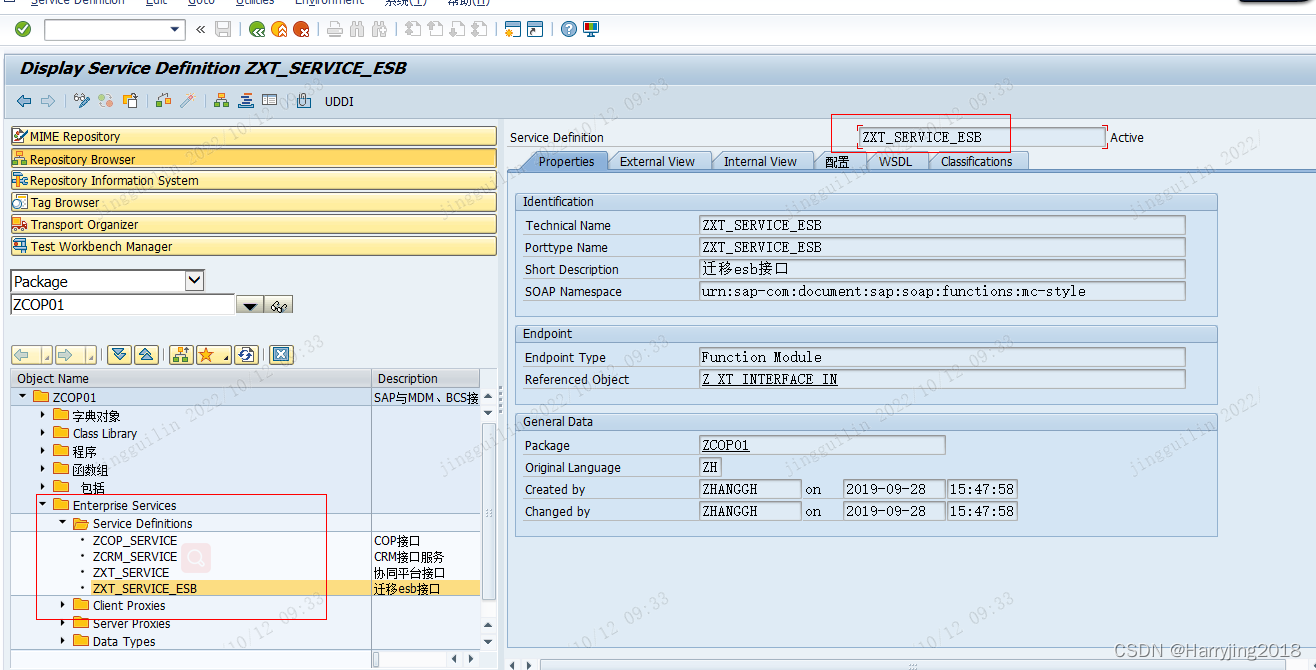Screen dimensions: 1316x670
Task: Click the Display Object List icon
Action: point(245,101)
